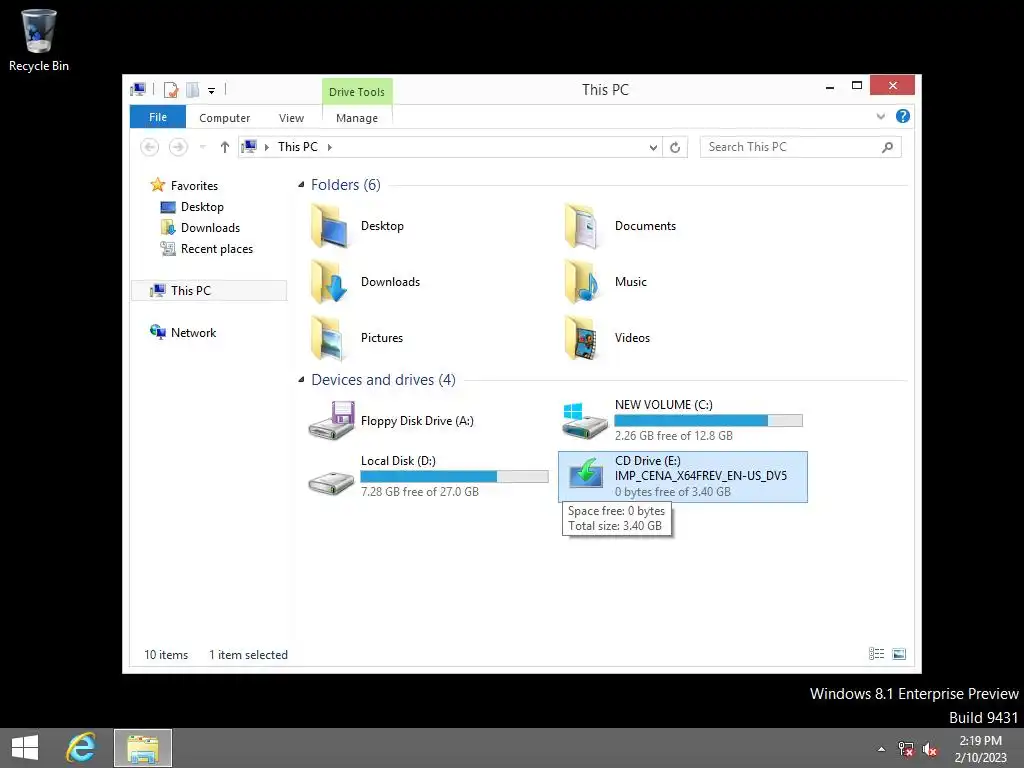1024x768 pixels.
Task: Click the Drive Tools contextual tab header
Action: [357, 91]
